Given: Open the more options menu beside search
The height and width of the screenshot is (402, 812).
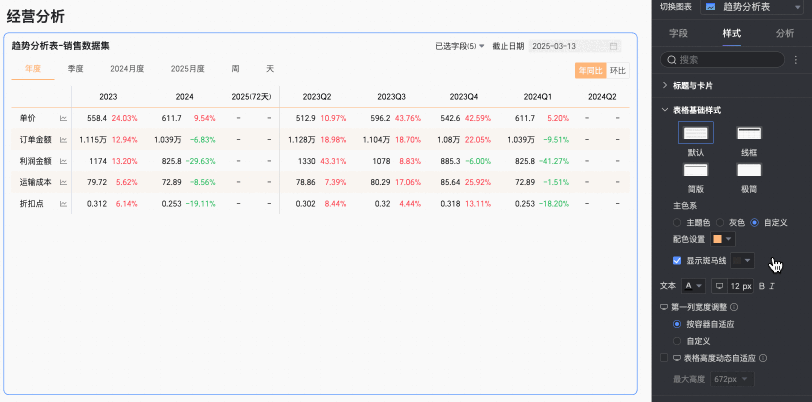Looking at the screenshot, I should pos(796,60).
